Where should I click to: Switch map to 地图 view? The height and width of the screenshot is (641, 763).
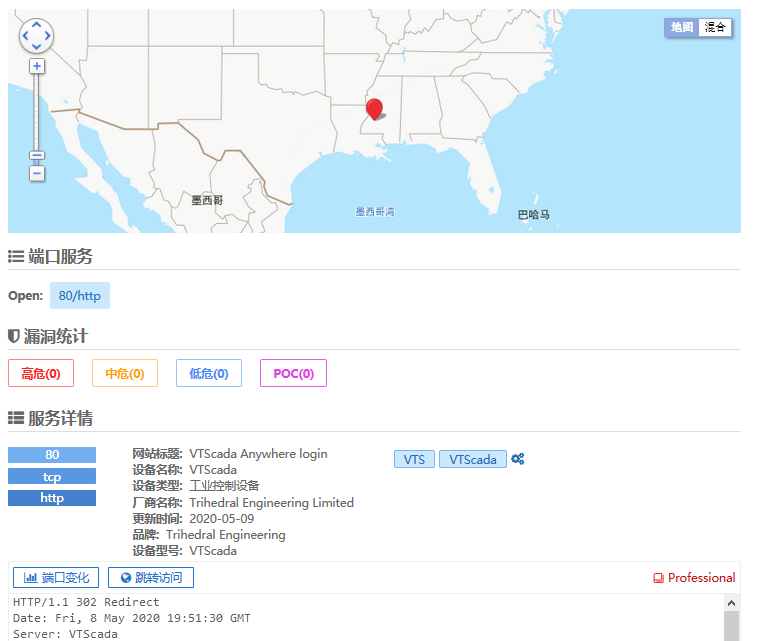[x=681, y=27]
